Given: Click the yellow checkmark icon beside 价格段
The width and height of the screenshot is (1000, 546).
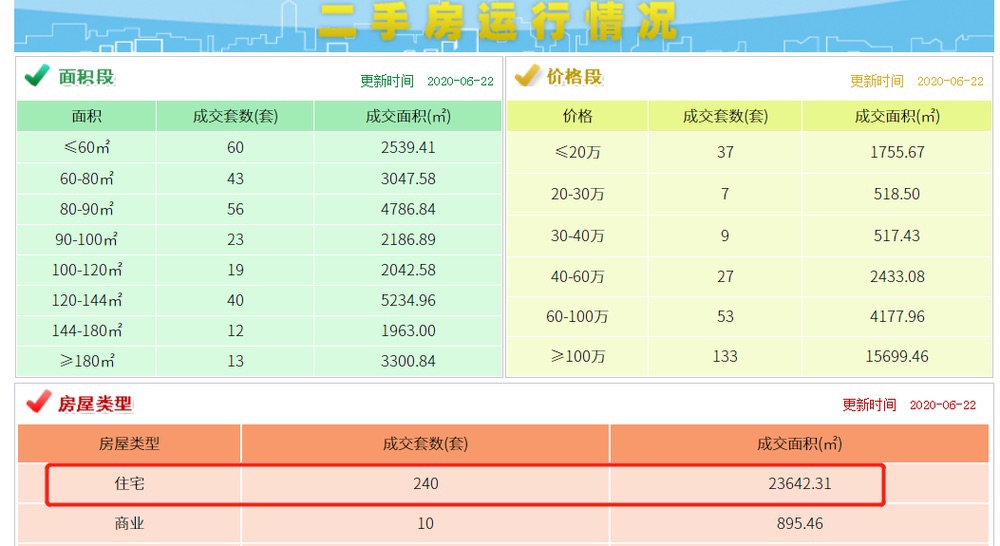Looking at the screenshot, I should [x=527, y=76].
